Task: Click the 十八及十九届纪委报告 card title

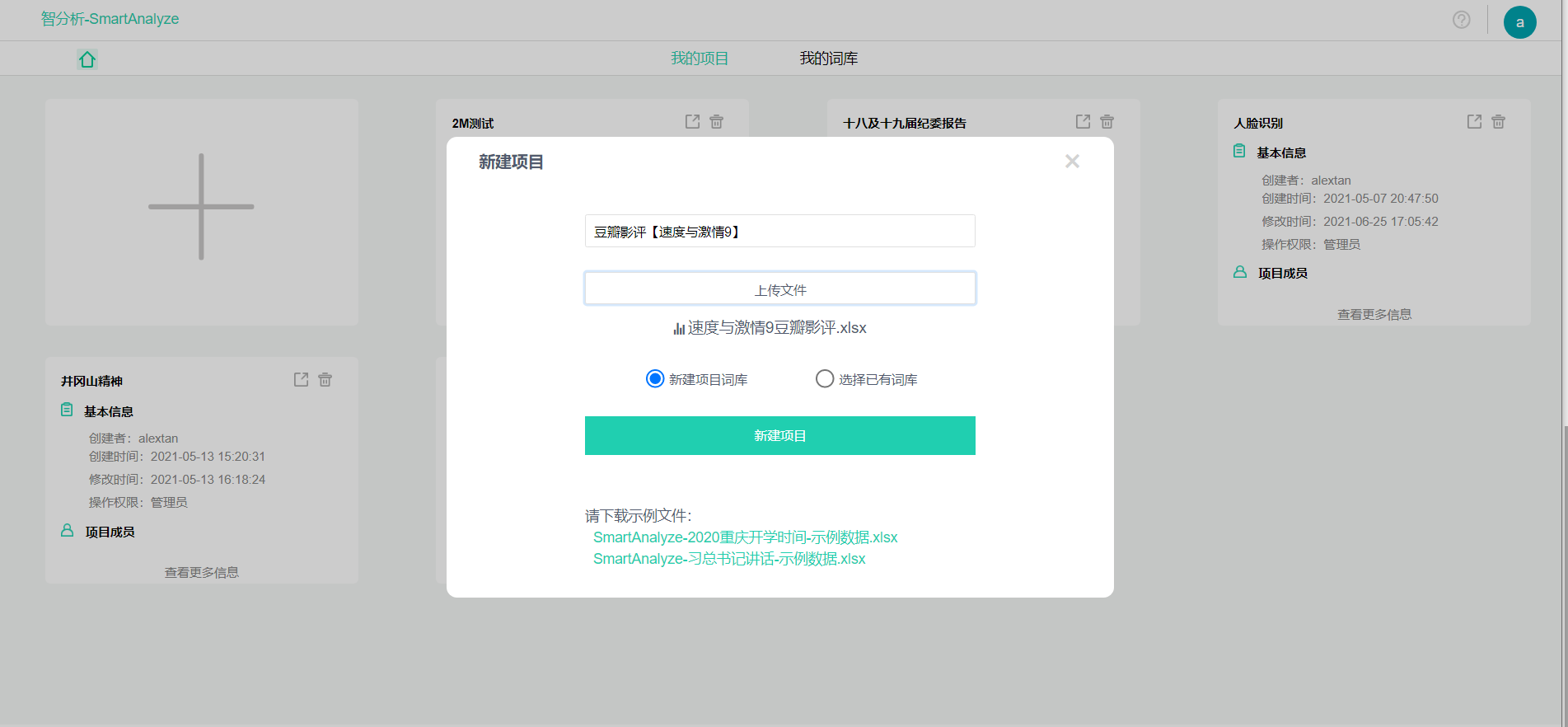Action: click(x=905, y=124)
